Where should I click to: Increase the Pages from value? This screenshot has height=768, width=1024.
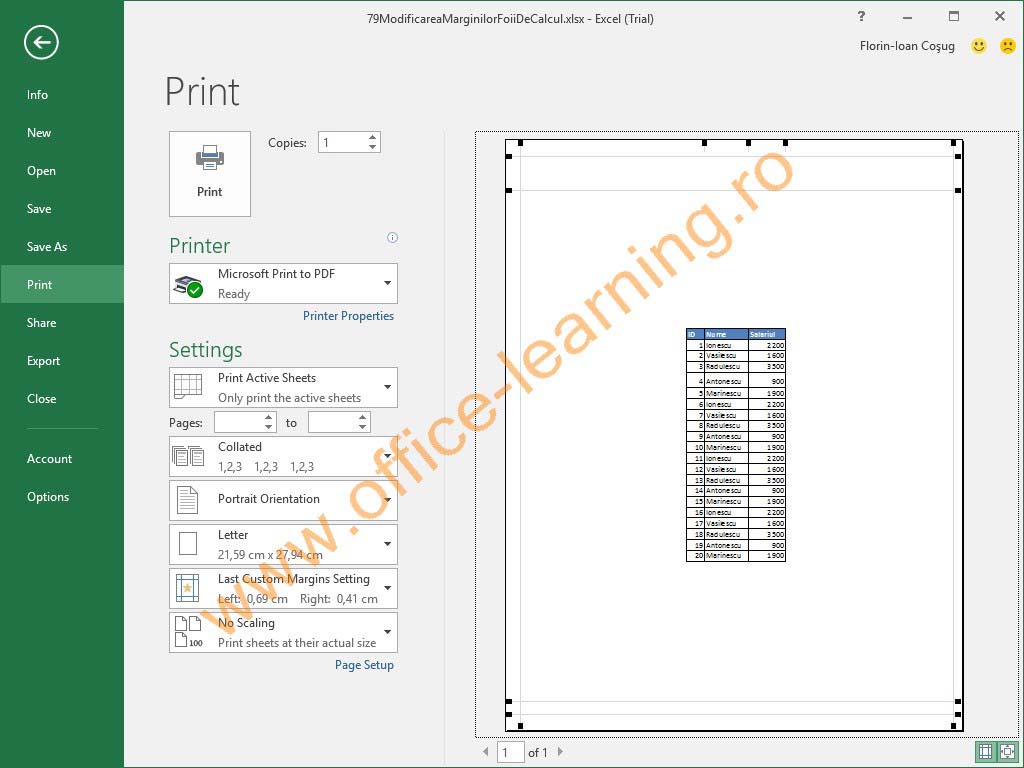269,417
